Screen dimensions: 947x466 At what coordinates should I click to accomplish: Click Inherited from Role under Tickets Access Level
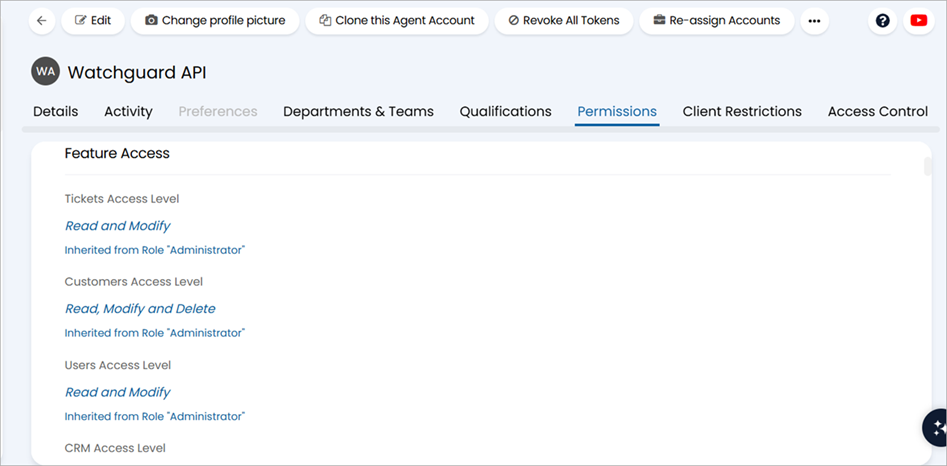(155, 250)
